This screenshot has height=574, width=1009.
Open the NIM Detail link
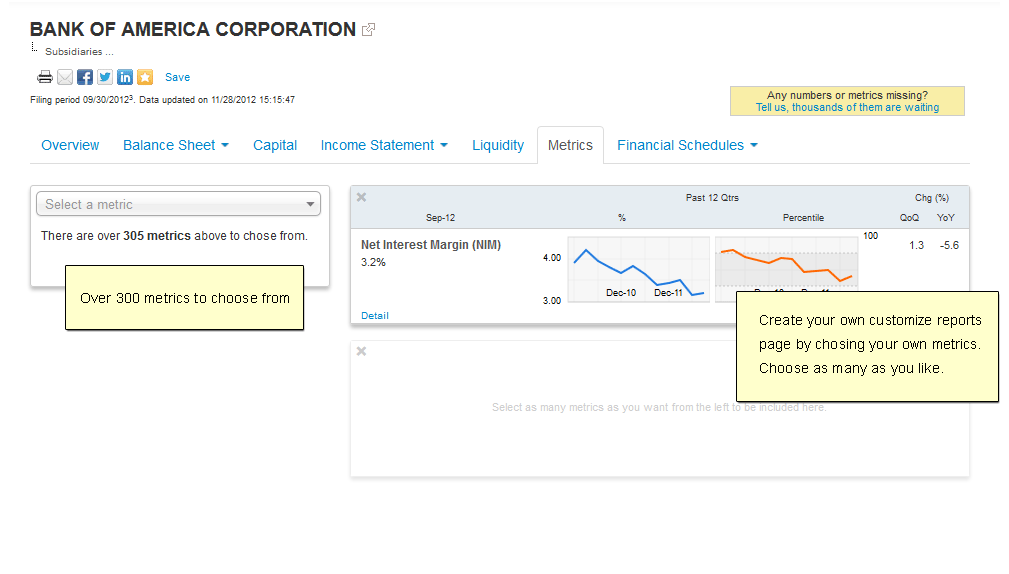pos(375,315)
